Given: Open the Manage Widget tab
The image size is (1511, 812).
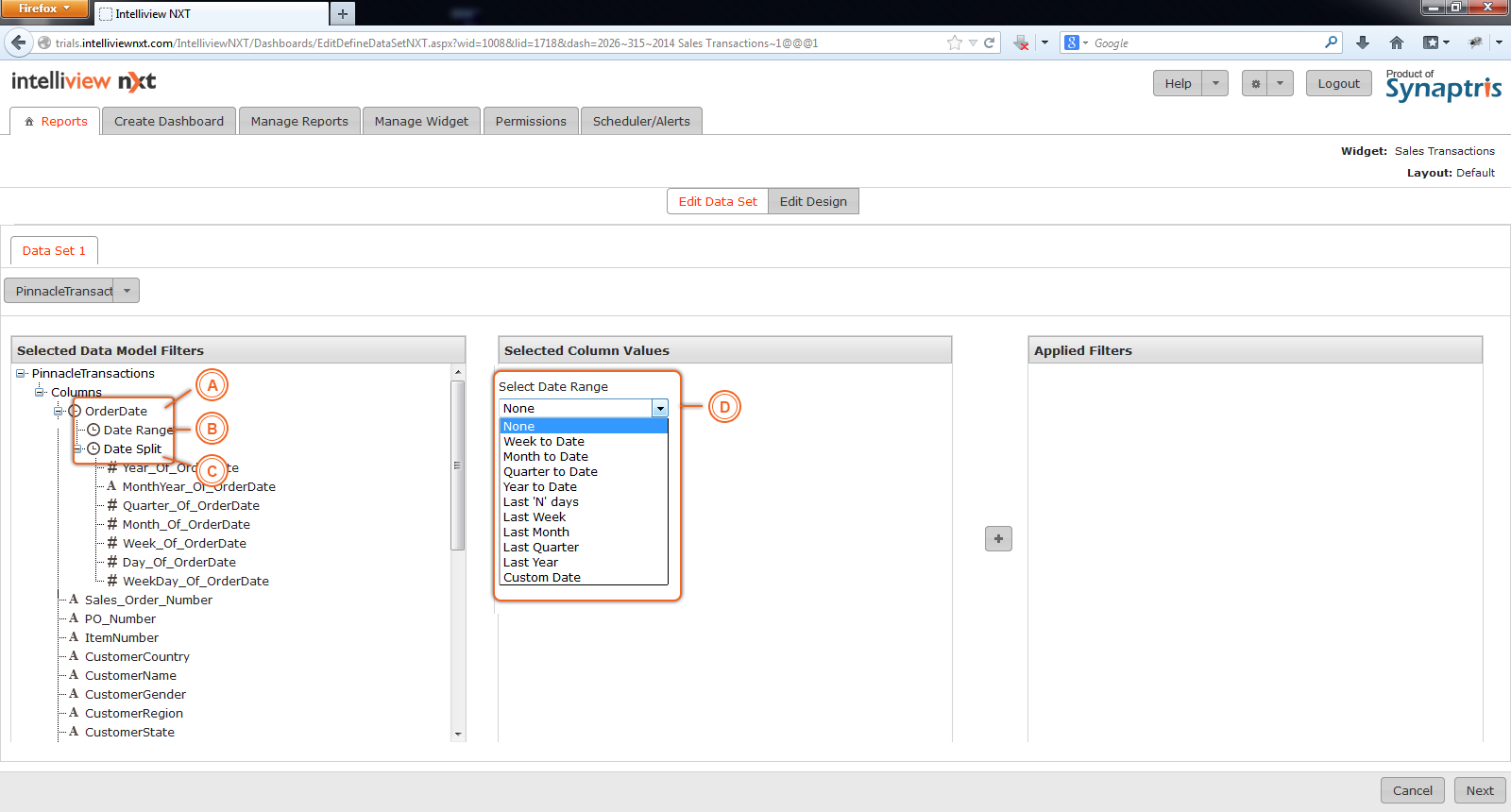Looking at the screenshot, I should (x=421, y=121).
